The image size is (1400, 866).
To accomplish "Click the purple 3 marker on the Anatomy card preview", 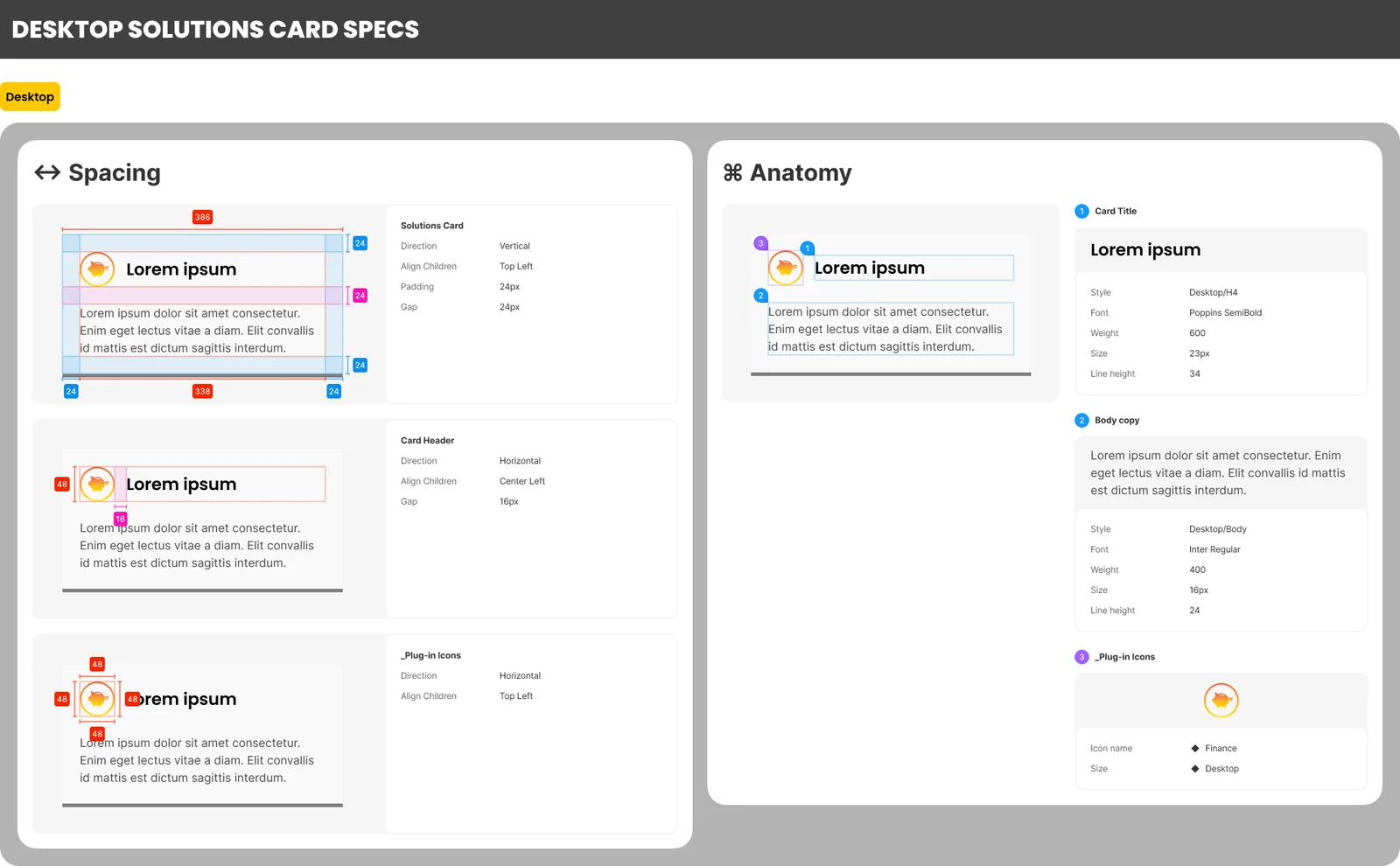I will (760, 243).
